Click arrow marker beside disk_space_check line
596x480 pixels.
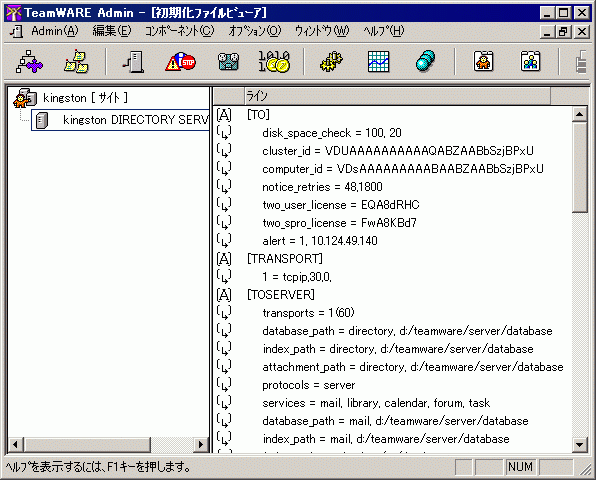click(224, 133)
